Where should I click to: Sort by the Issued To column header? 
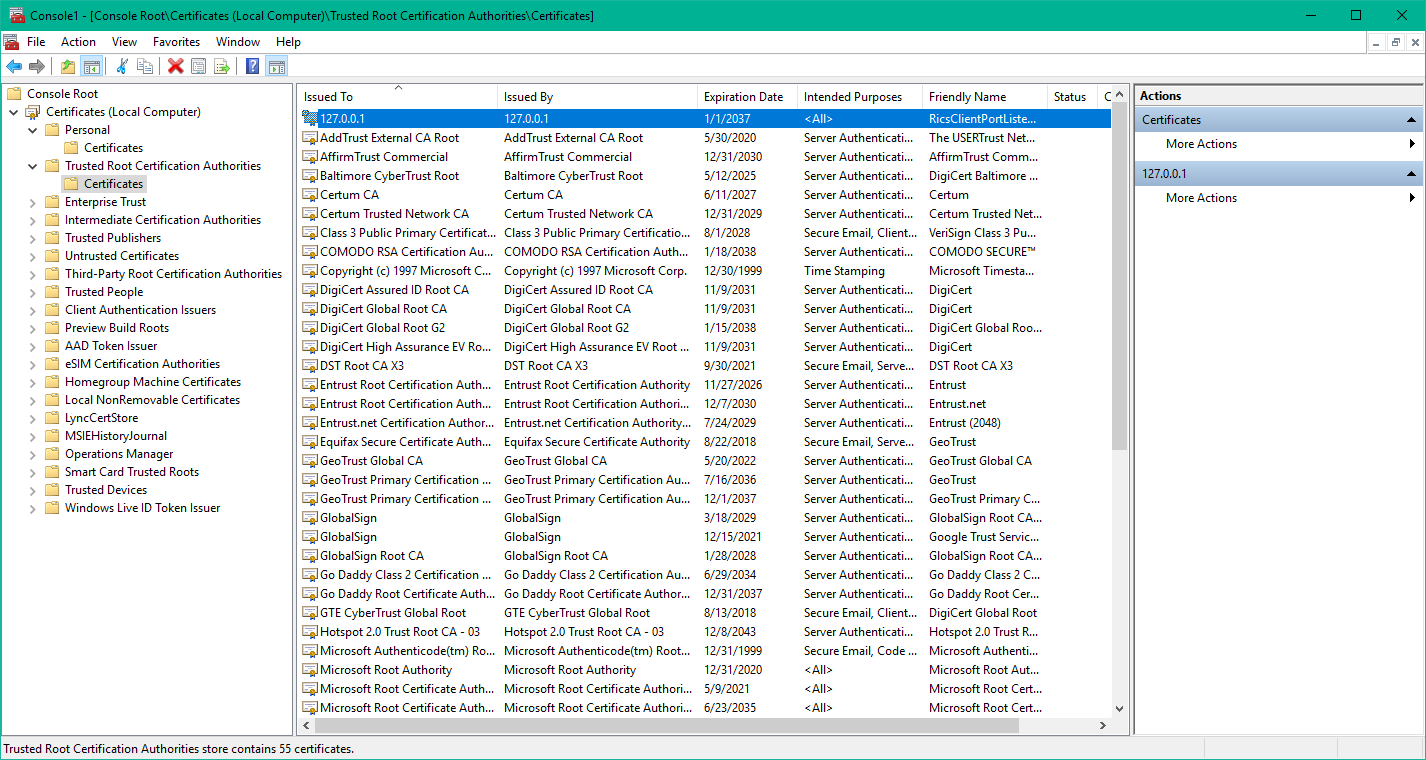pyautogui.click(x=398, y=97)
